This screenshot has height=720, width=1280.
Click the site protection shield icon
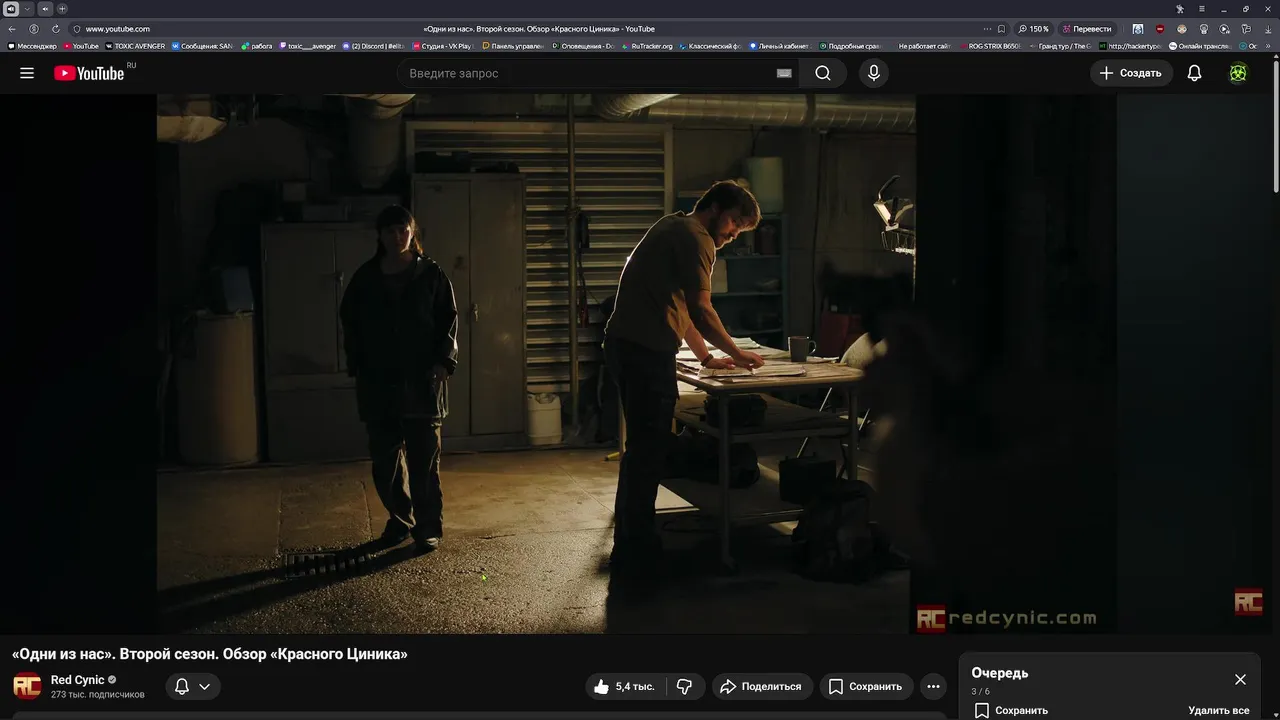(77, 29)
